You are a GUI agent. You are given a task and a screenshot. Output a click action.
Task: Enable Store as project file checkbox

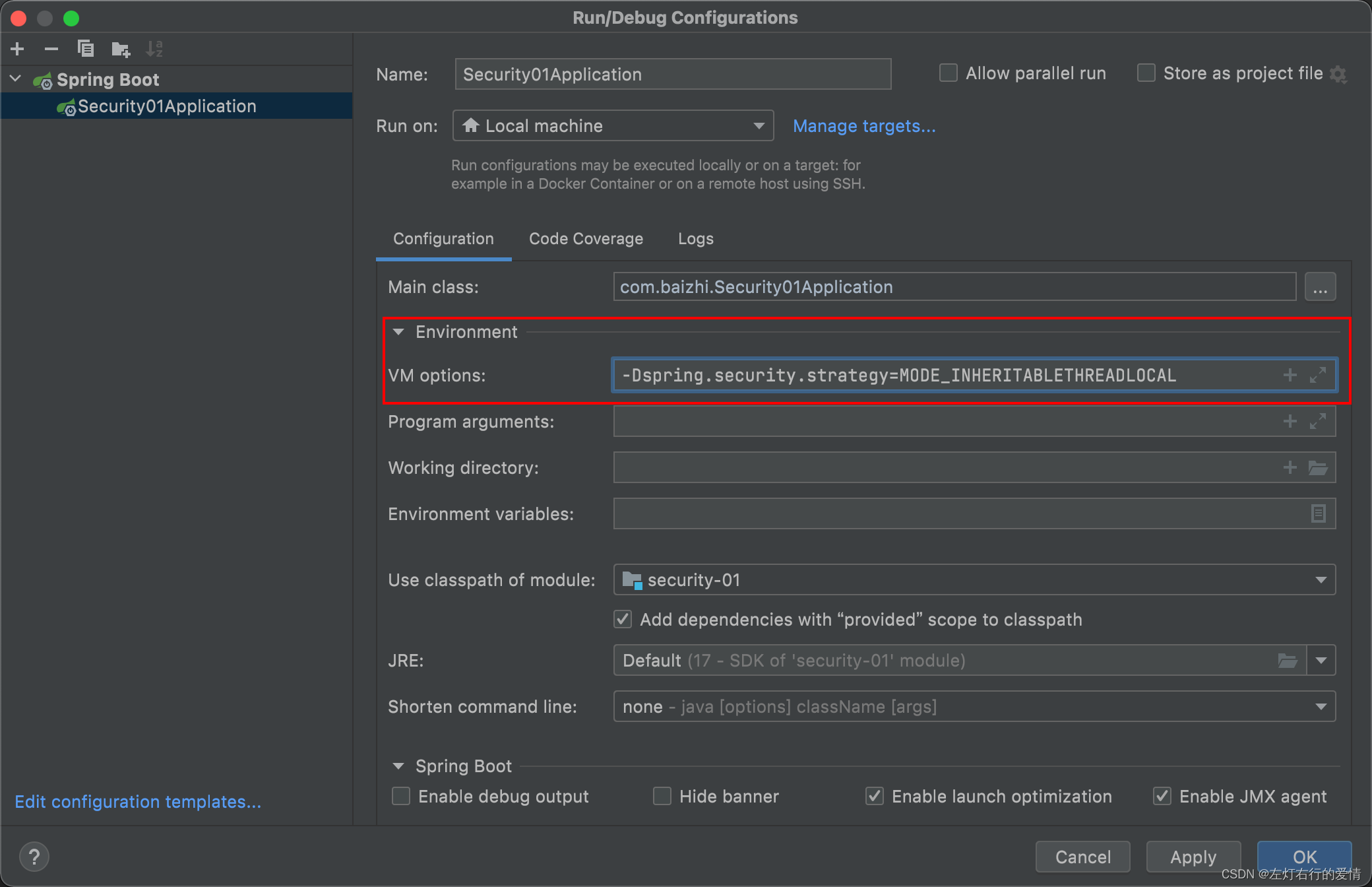coord(1147,74)
